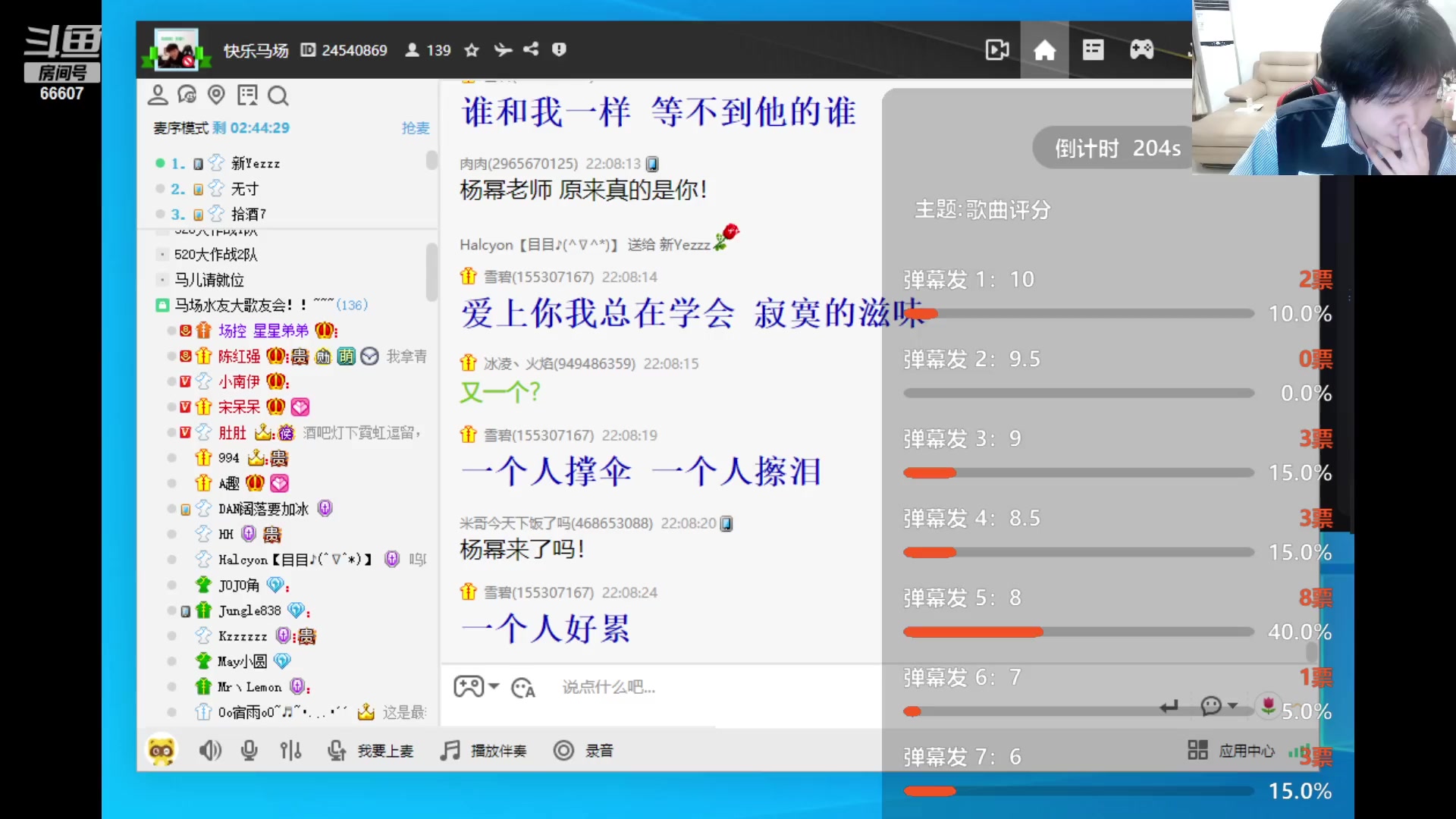Click the 弹幕发 3 vote progress bar
Viewport: 1456px width, 819px height.
1078,472
